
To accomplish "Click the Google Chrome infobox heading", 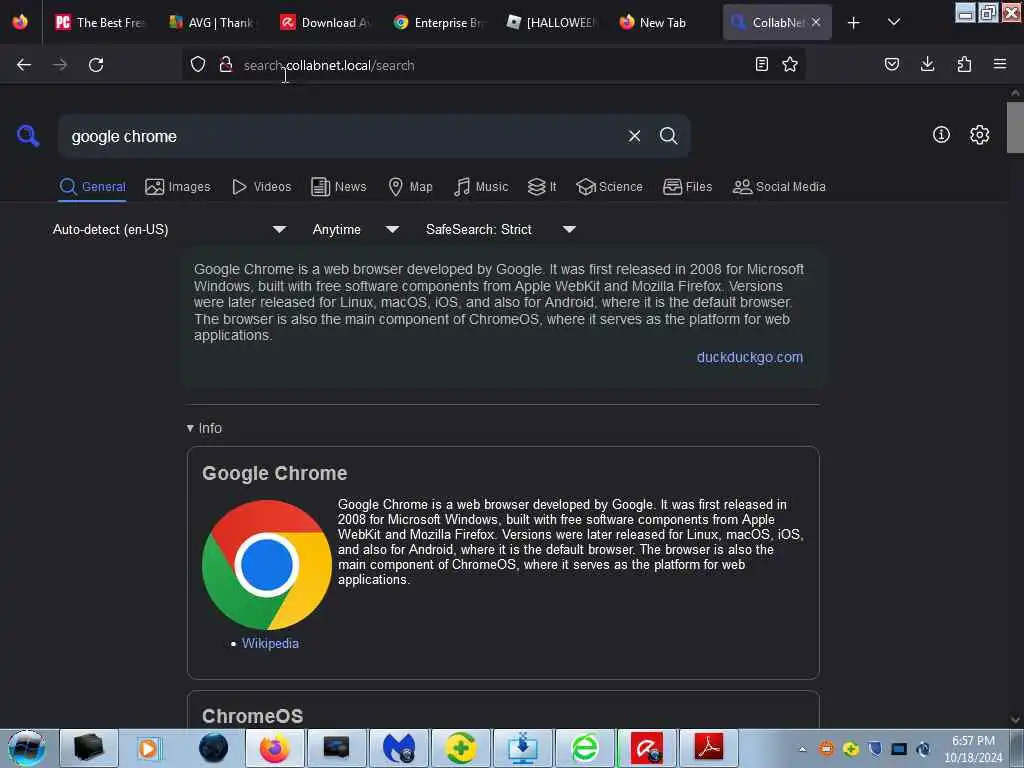I will (x=274, y=473).
